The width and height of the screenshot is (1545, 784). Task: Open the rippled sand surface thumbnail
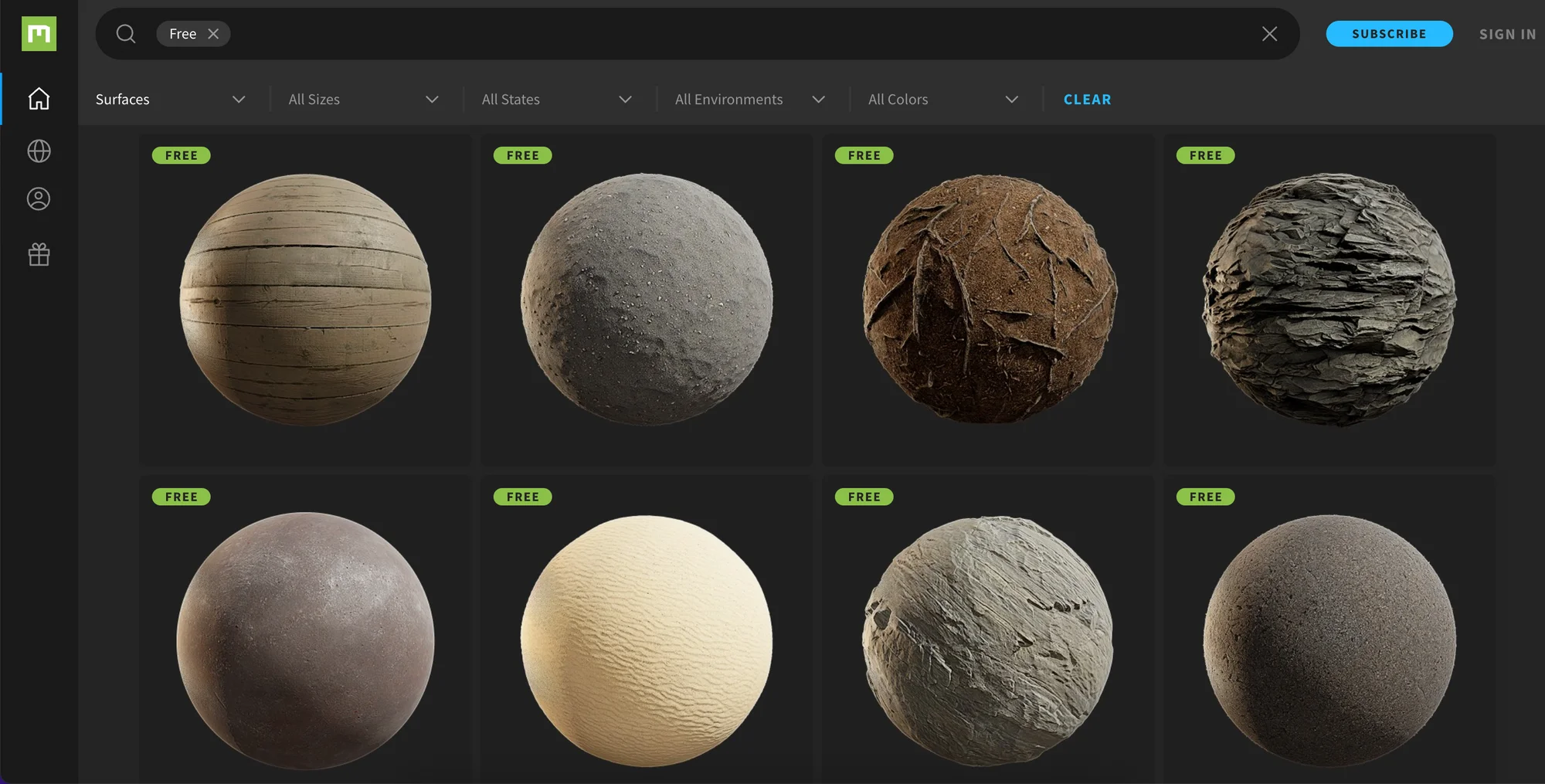click(647, 640)
